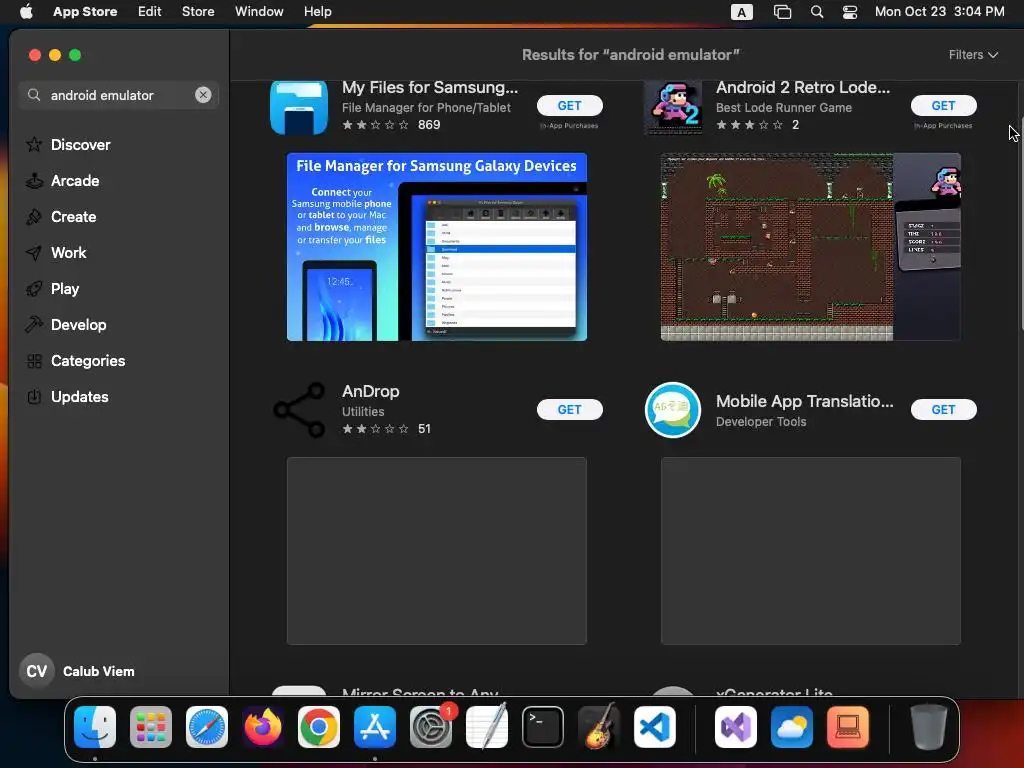This screenshot has height=768, width=1024.
Task: Click the App Store Dock icon
Action: tap(375, 726)
